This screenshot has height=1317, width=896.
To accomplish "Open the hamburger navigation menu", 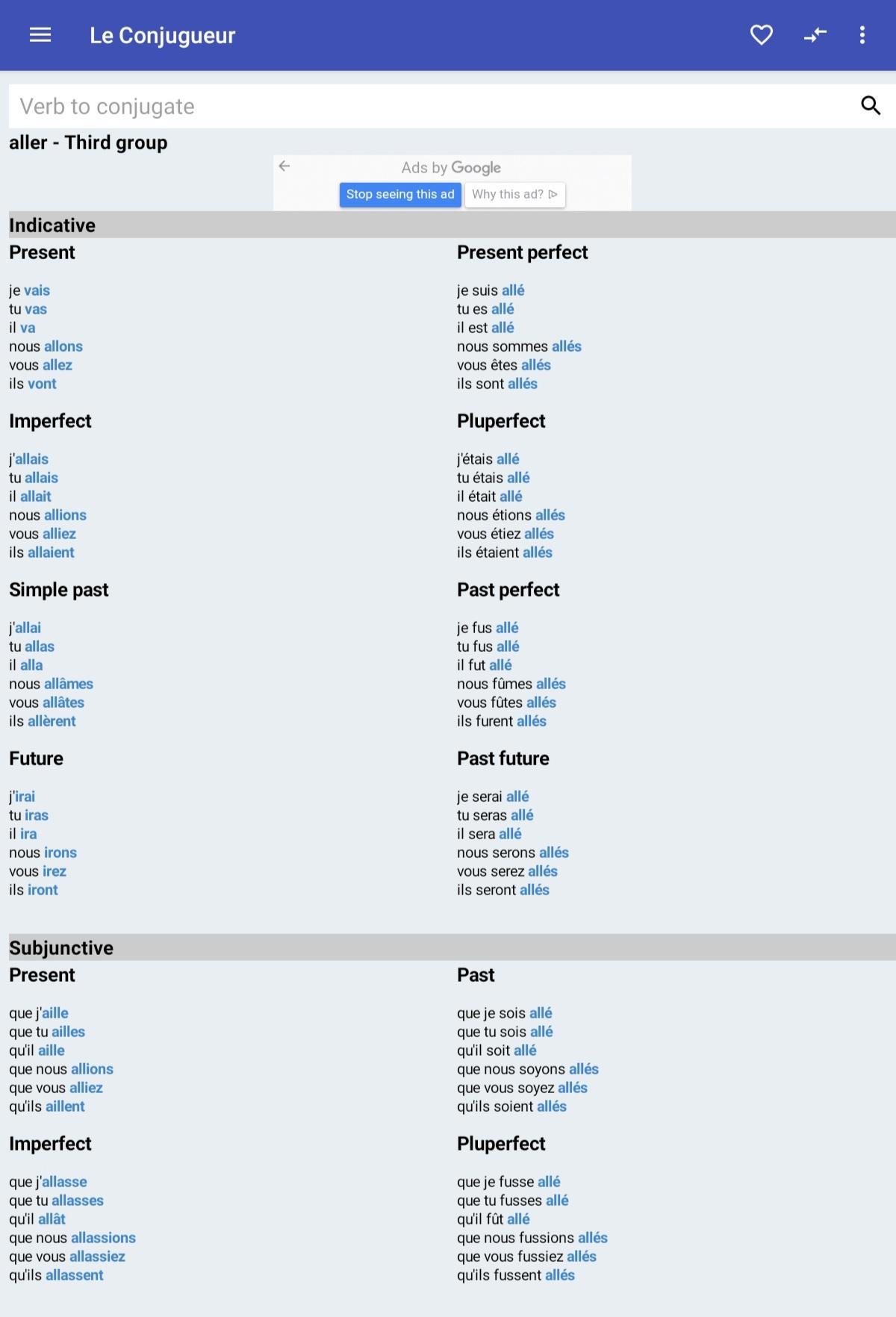I will (x=40, y=35).
